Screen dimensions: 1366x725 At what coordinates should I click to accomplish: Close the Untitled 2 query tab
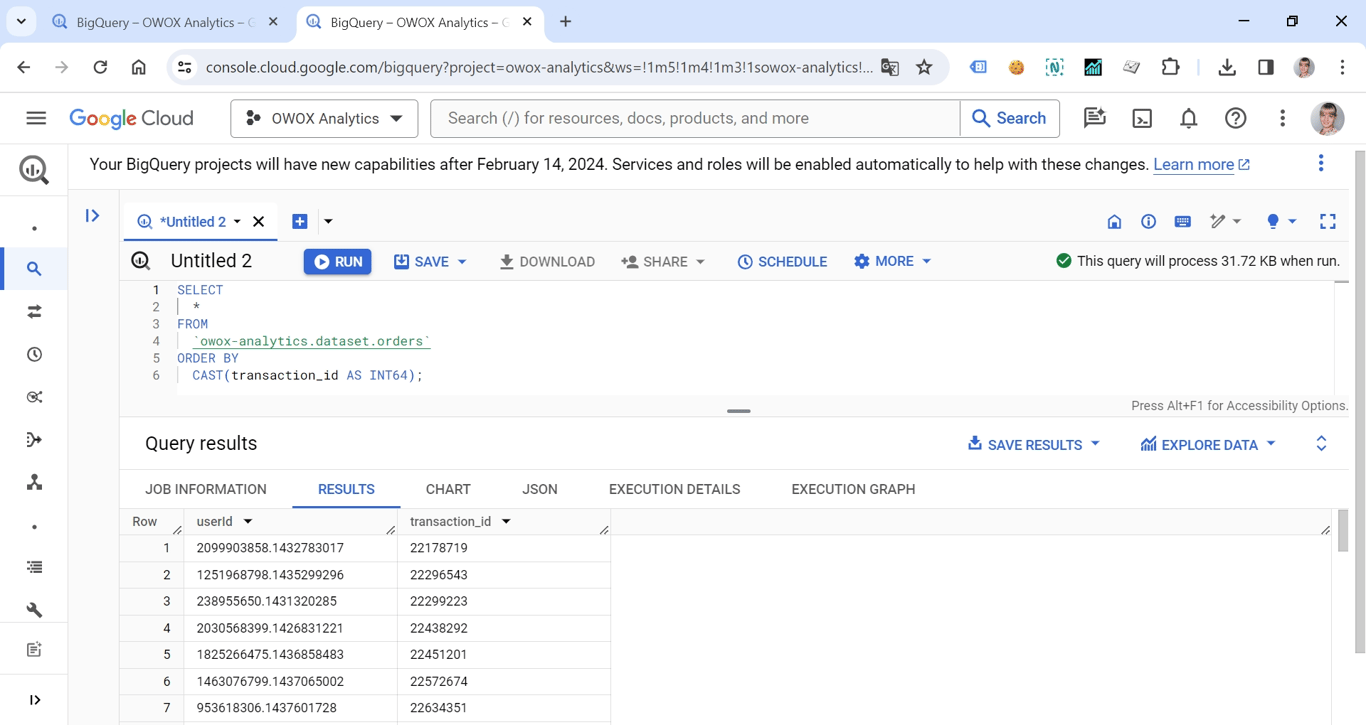click(258, 222)
